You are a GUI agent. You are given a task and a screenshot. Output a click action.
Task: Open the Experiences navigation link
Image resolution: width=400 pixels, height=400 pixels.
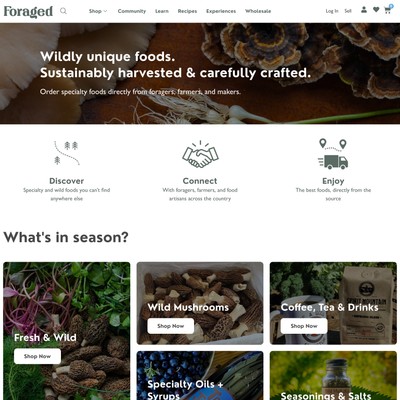pyautogui.click(x=221, y=11)
